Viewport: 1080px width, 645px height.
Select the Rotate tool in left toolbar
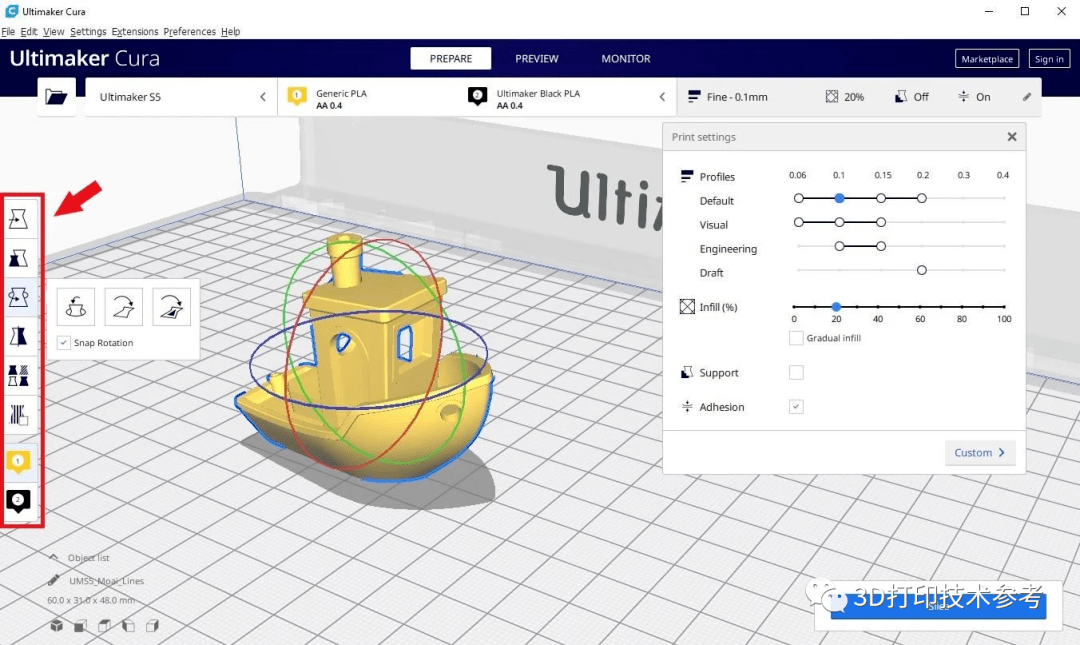[19, 298]
